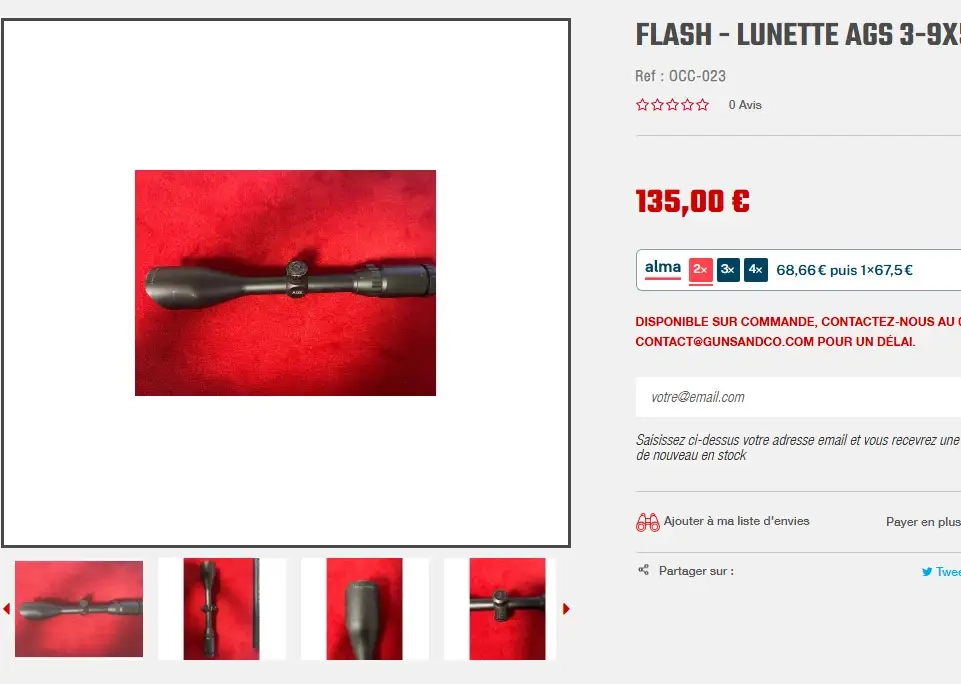Viewport: 961px width, 684px height.
Task: Open the 0 Avis reviews link
Action: tap(745, 105)
